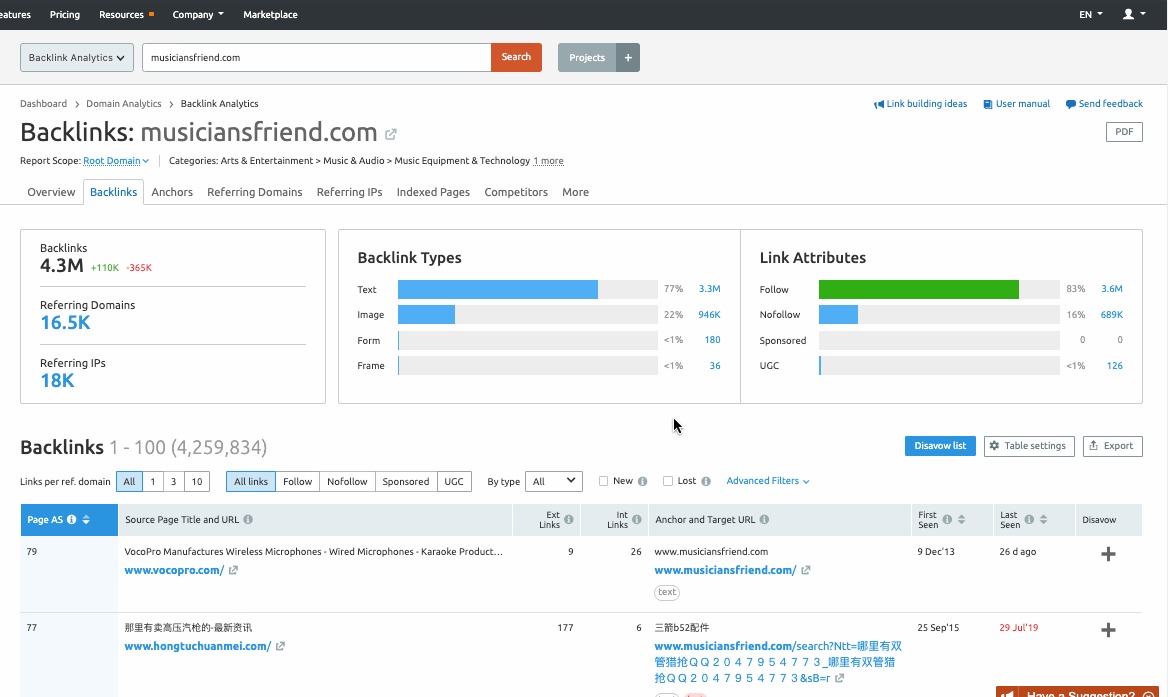Disavow the vocopro.com backlink using its plus icon

pyautogui.click(x=1108, y=553)
